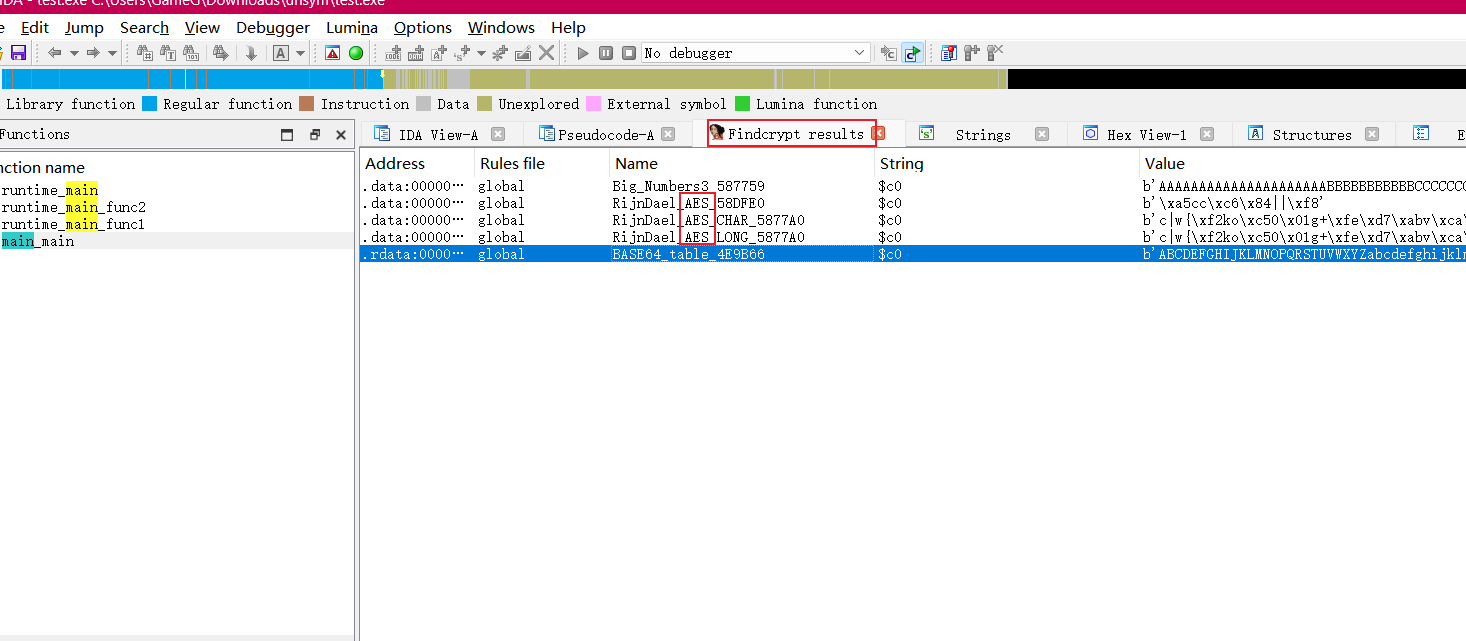The image size is (1466, 641).
Task: Open the Jump menu
Action: click(84, 27)
